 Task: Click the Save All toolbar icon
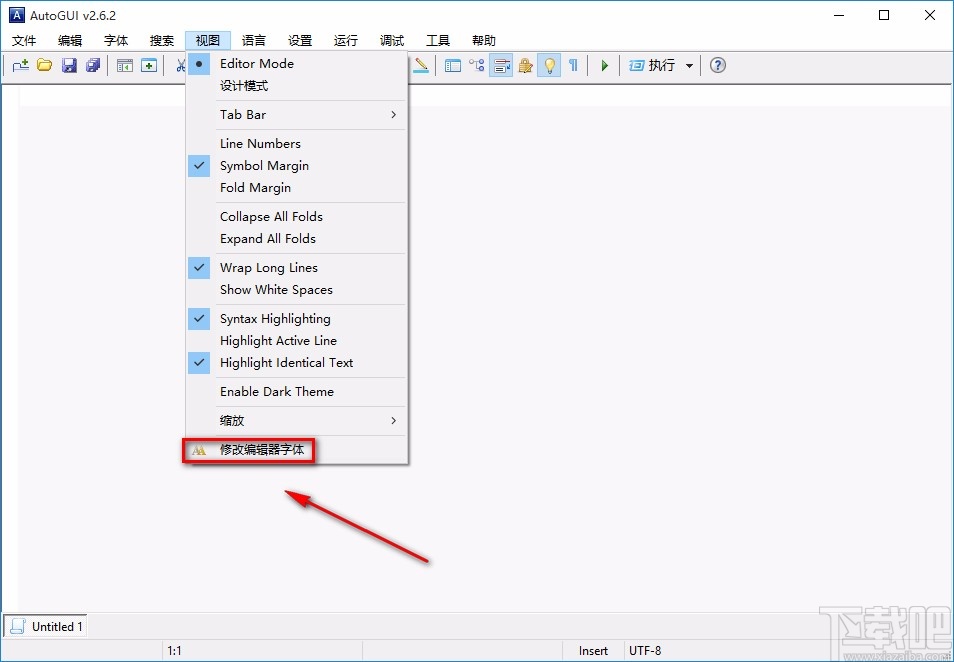coord(92,65)
